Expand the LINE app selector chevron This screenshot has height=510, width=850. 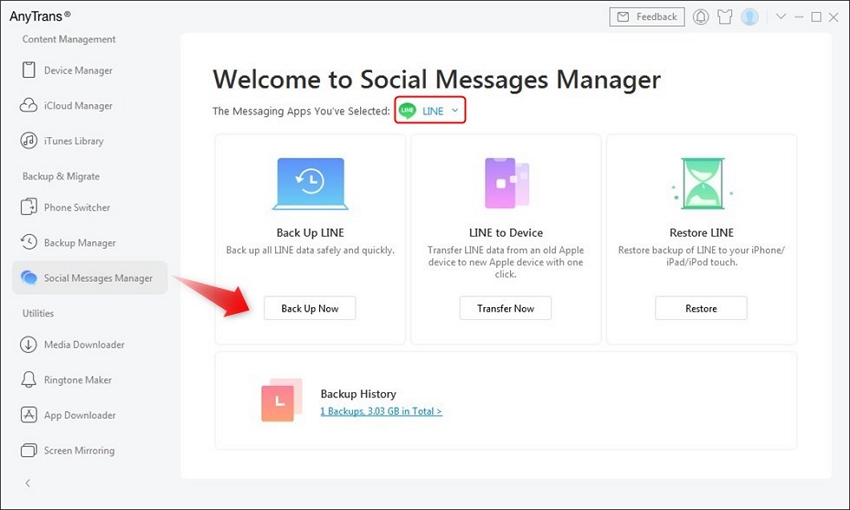[455, 111]
